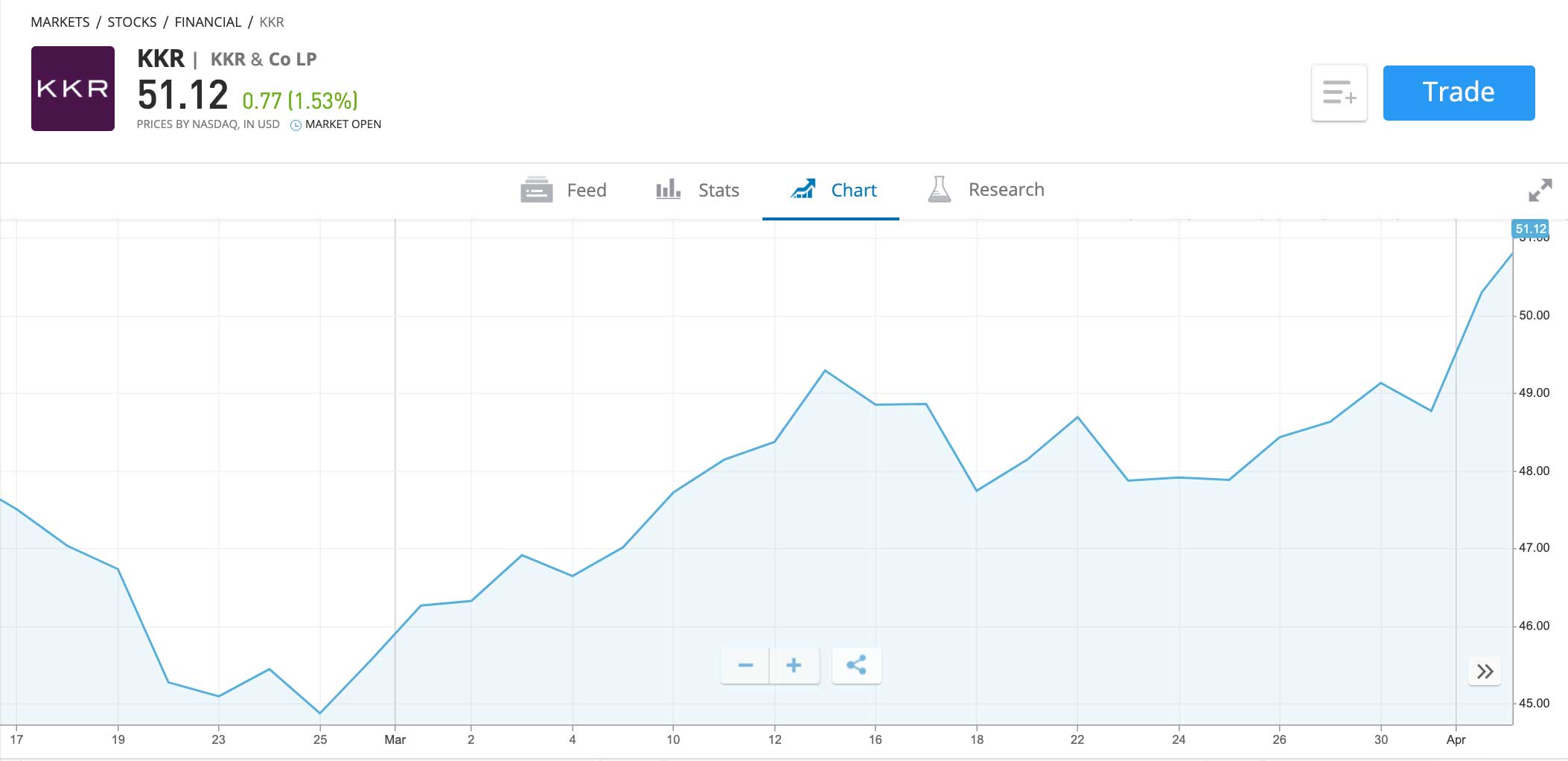The height and width of the screenshot is (761, 1568).
Task: Click the Stats tab bar-chart icon
Action: coord(669,189)
